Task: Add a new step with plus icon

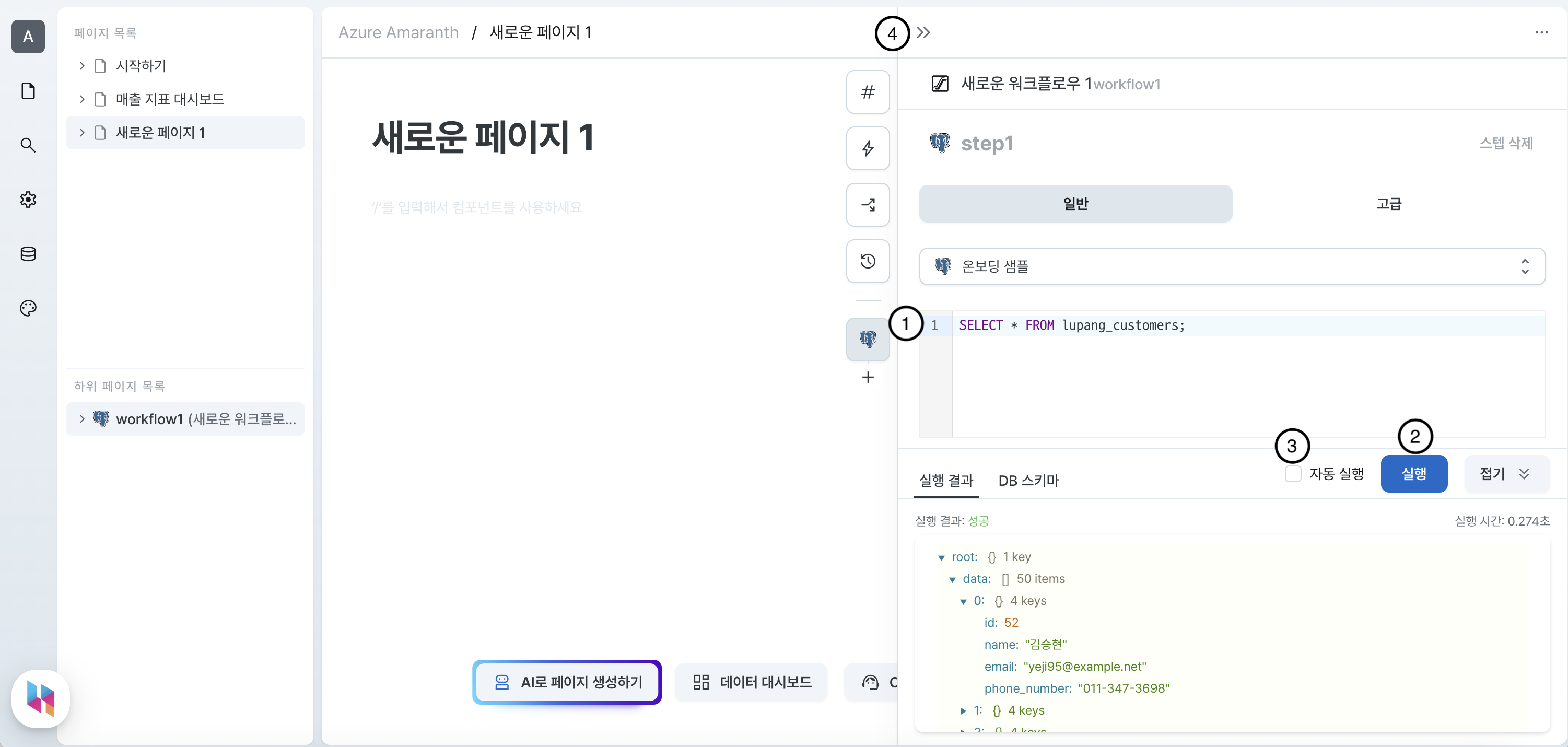Action: (868, 378)
